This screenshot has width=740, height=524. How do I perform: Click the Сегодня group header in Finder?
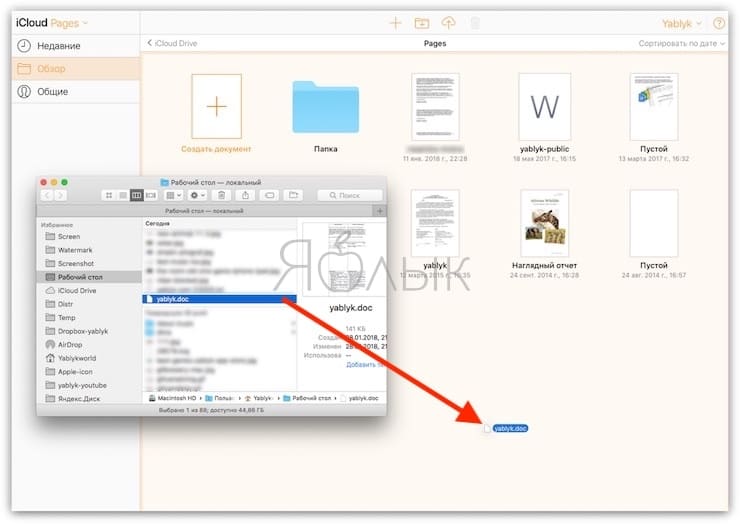(158, 223)
